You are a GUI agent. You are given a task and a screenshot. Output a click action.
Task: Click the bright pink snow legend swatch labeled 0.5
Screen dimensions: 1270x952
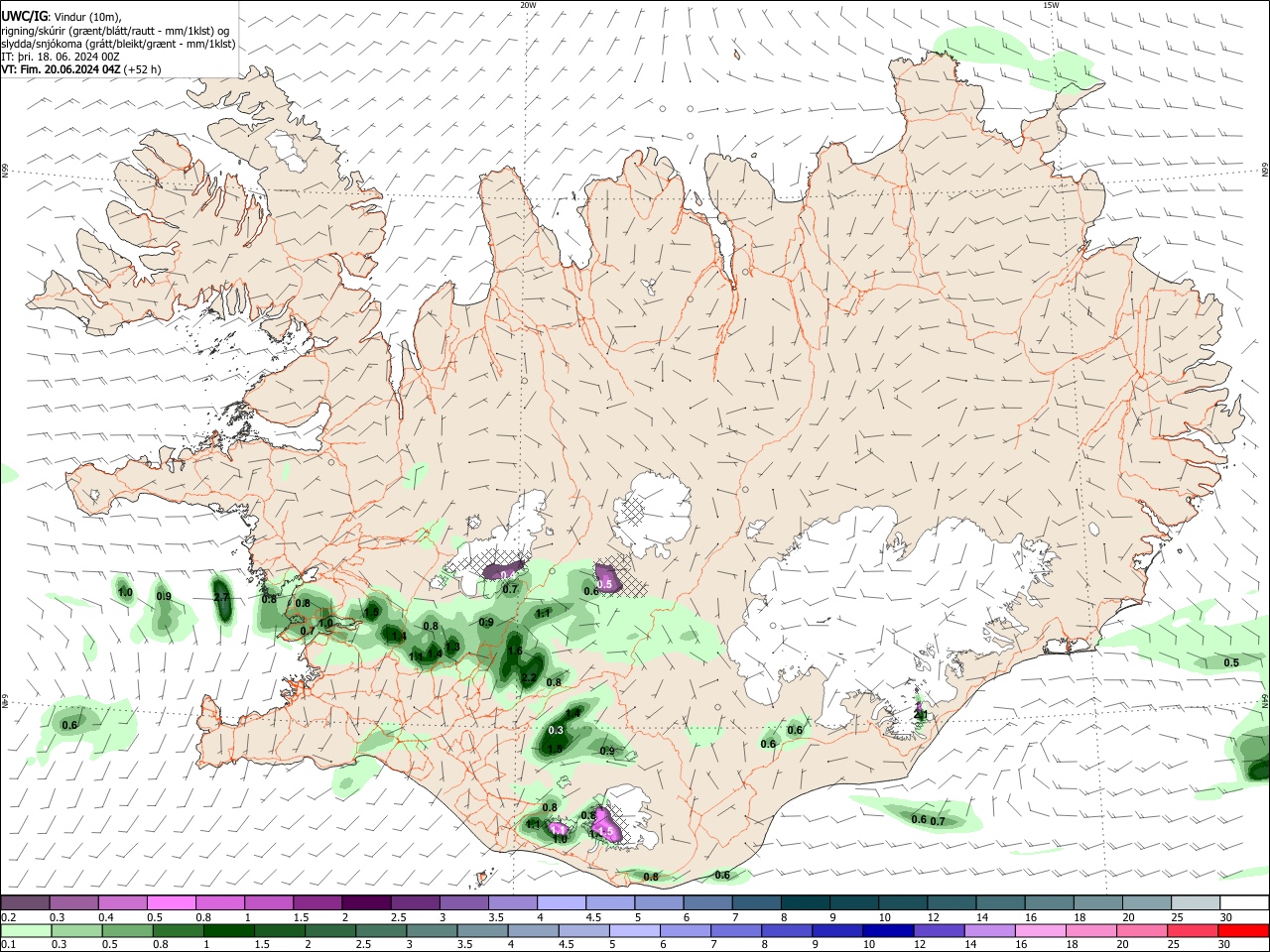171,902
